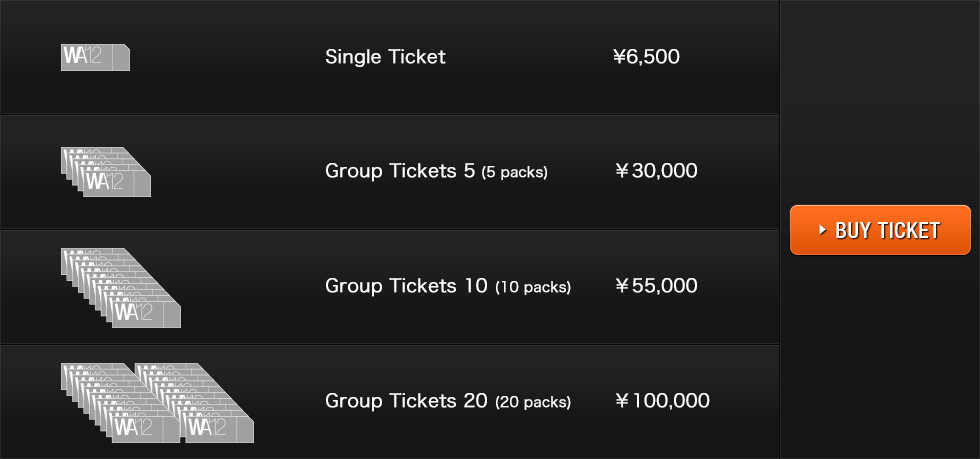The image size is (980, 459).
Task: Click the small arrow inside the BUY TICKET button
Action: (822, 230)
